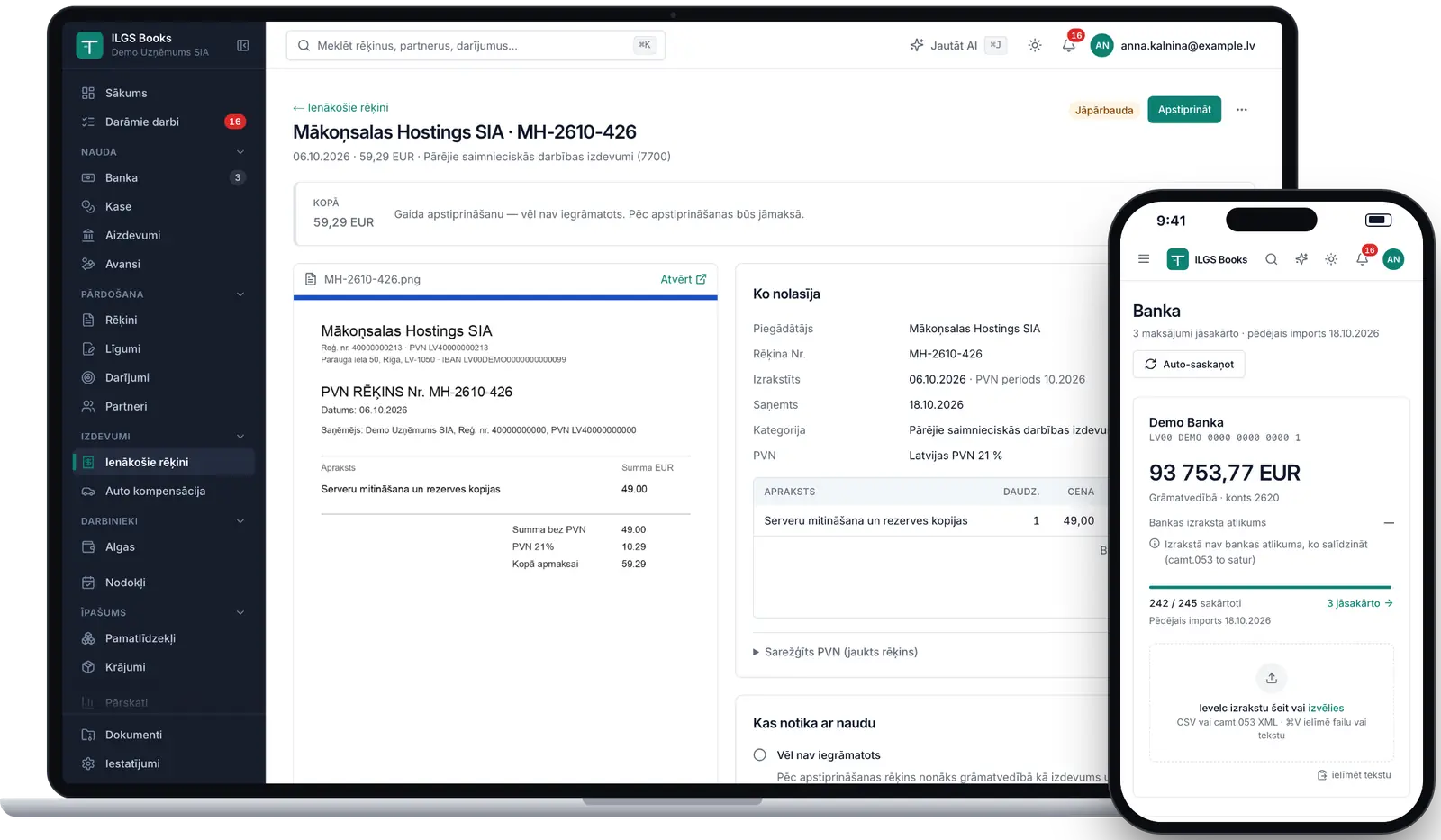Screen dimensions: 1441x840
Task: Click the Jāpārbauda status badge
Action: click(1104, 111)
